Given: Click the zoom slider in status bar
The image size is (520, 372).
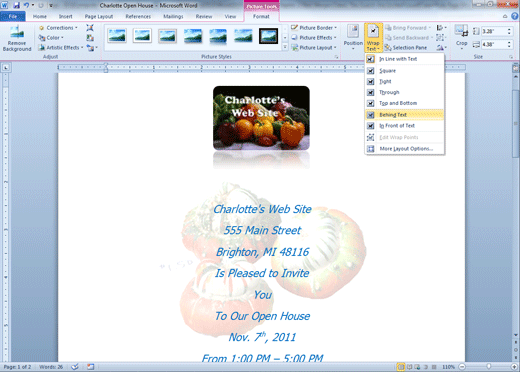Looking at the screenshot, I should coord(488,367).
